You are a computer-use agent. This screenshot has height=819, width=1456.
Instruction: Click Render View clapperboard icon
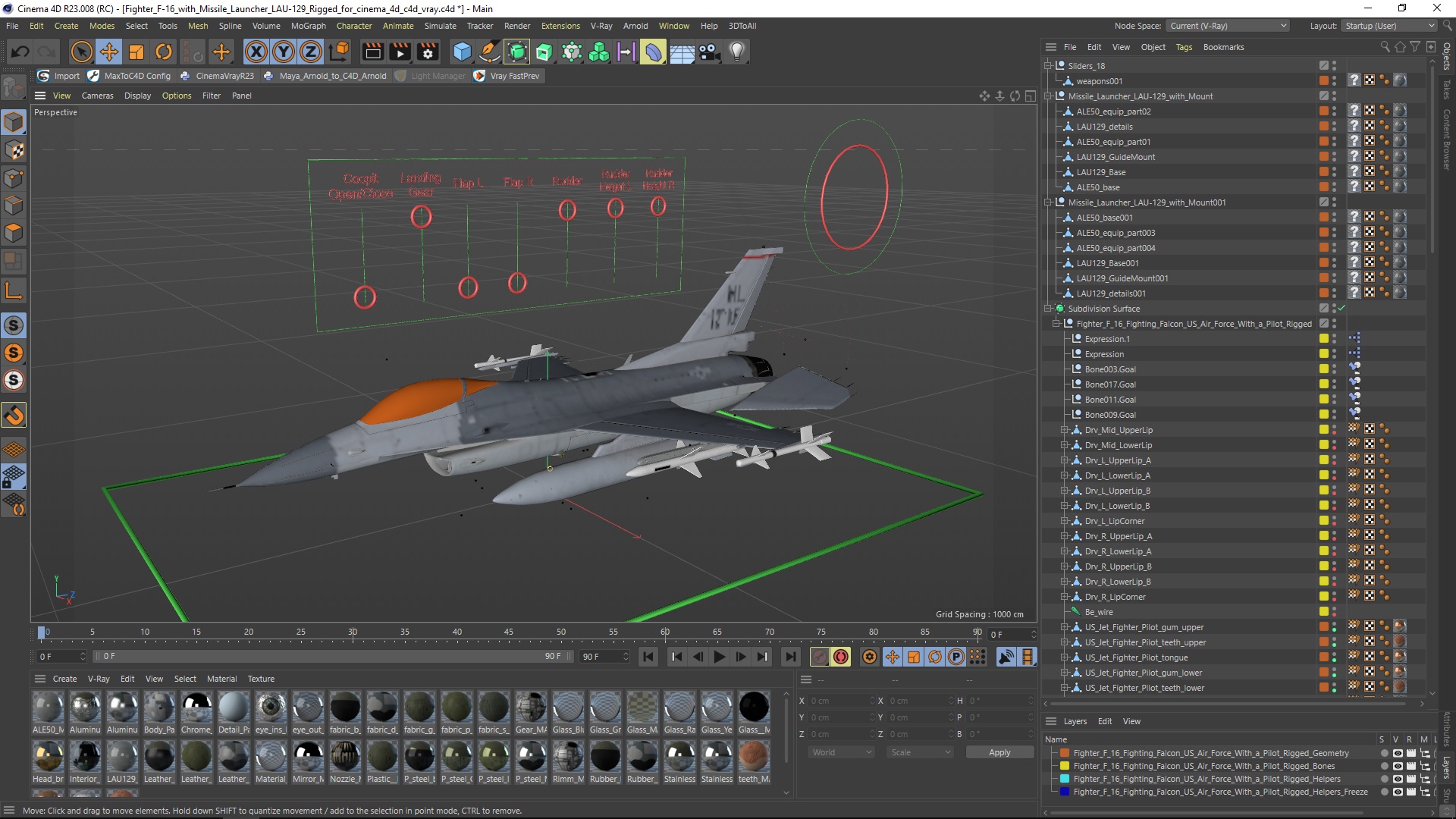point(372,52)
